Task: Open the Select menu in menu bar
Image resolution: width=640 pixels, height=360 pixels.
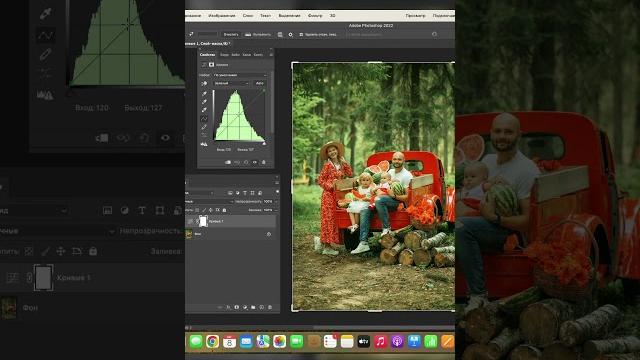Action: [289, 16]
